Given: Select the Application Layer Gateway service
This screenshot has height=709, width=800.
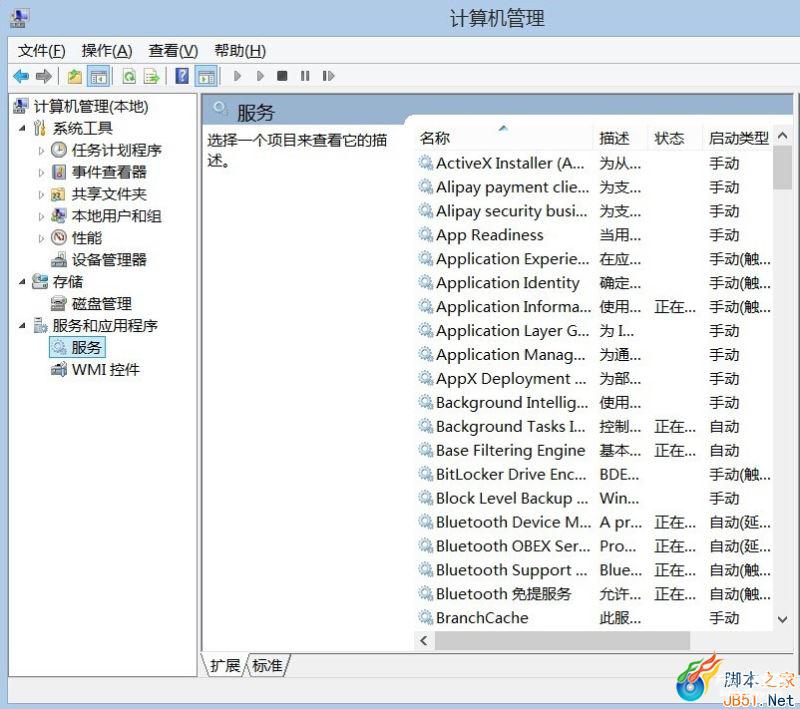Looking at the screenshot, I should tap(594, 331).
